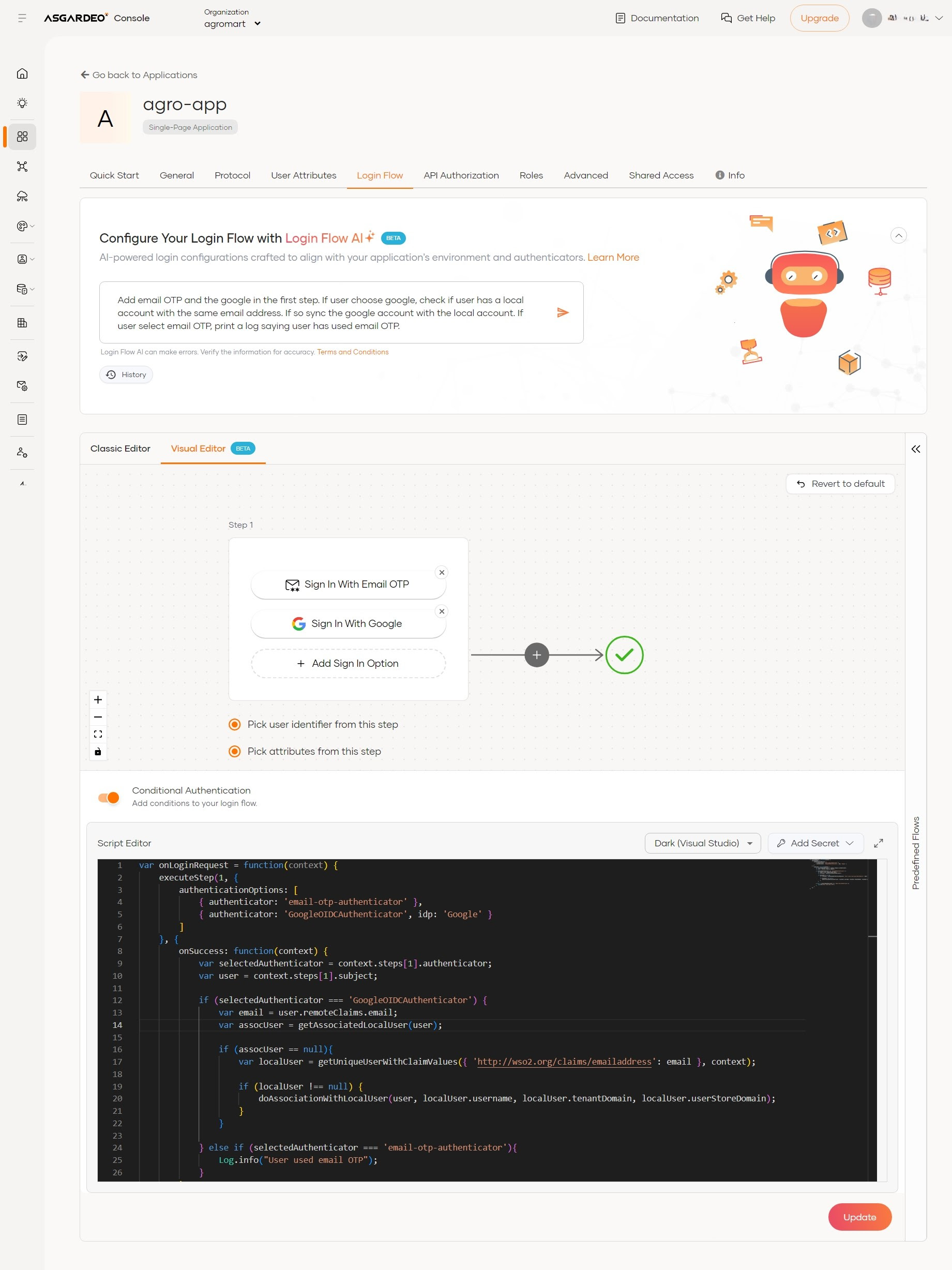This screenshot has width=952, height=1270.
Task: Select Pick user identifier from this step
Action: [235, 725]
